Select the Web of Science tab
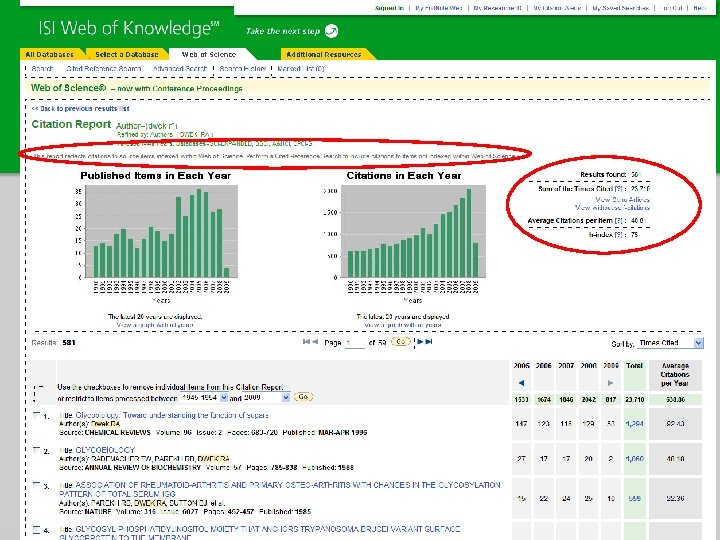The width and height of the screenshot is (720, 540). 209,54
